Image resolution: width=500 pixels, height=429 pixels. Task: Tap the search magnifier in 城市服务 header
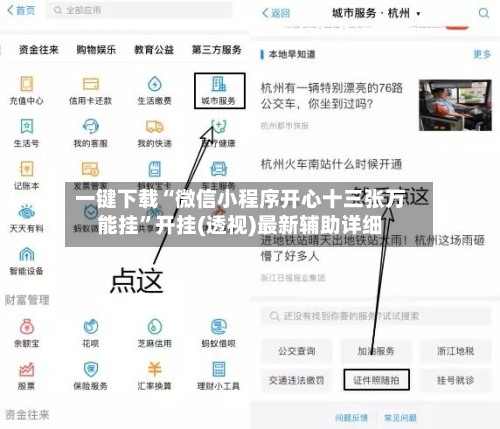484,13
